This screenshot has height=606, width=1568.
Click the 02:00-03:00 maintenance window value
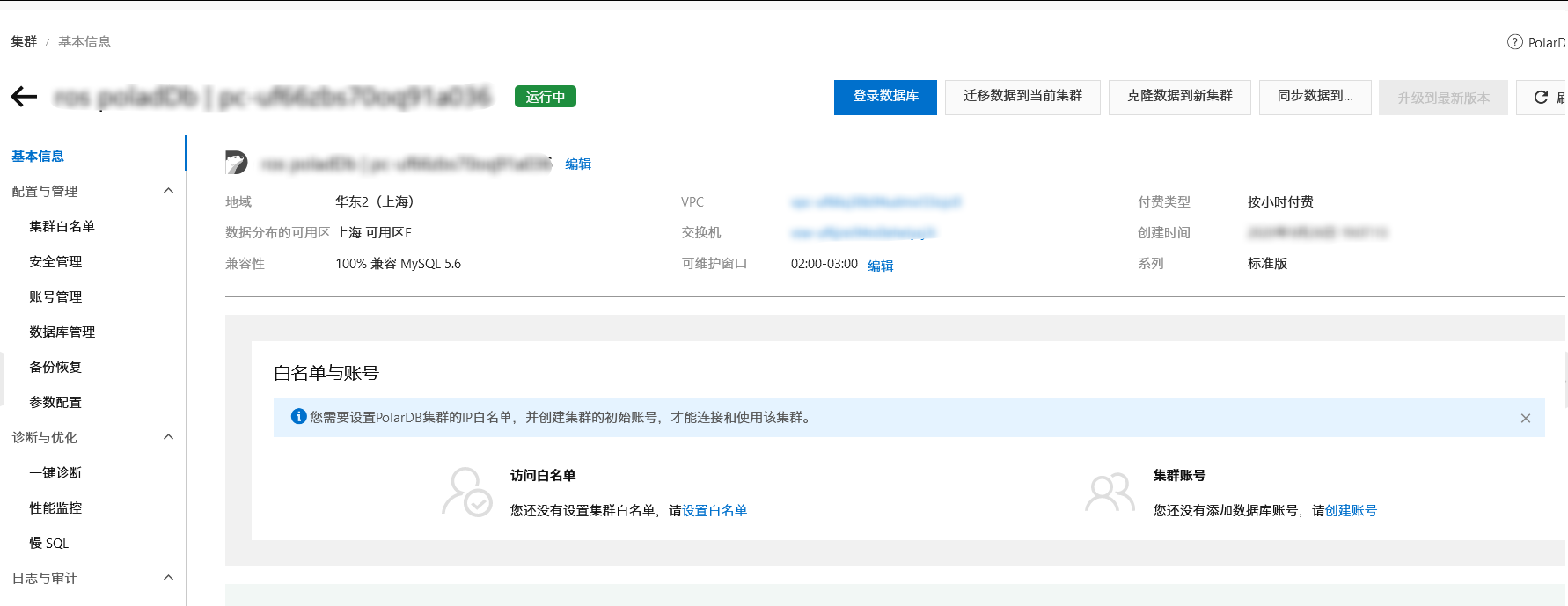point(824,264)
